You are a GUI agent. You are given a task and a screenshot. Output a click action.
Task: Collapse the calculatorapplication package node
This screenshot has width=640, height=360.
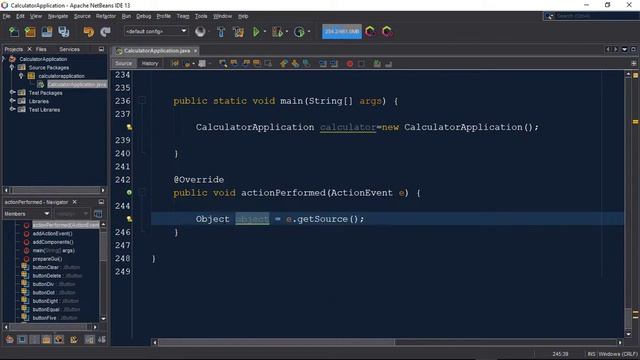pos(21,76)
